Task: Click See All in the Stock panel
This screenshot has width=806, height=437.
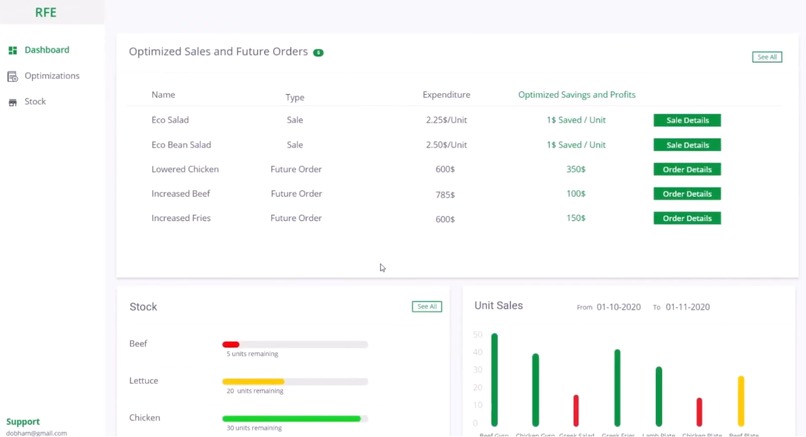Action: (427, 306)
